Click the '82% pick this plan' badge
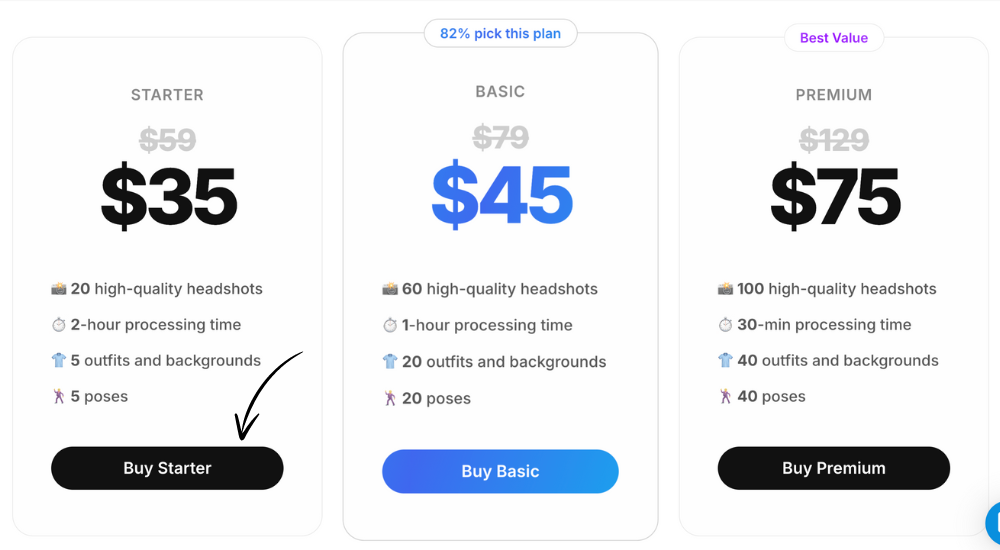 pos(501,33)
